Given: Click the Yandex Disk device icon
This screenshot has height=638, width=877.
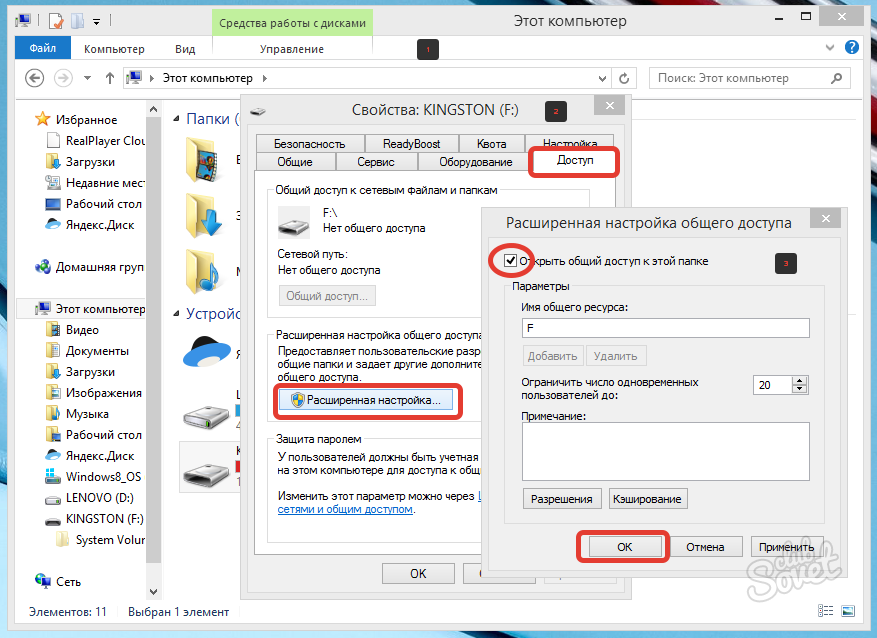Looking at the screenshot, I should (x=206, y=351).
